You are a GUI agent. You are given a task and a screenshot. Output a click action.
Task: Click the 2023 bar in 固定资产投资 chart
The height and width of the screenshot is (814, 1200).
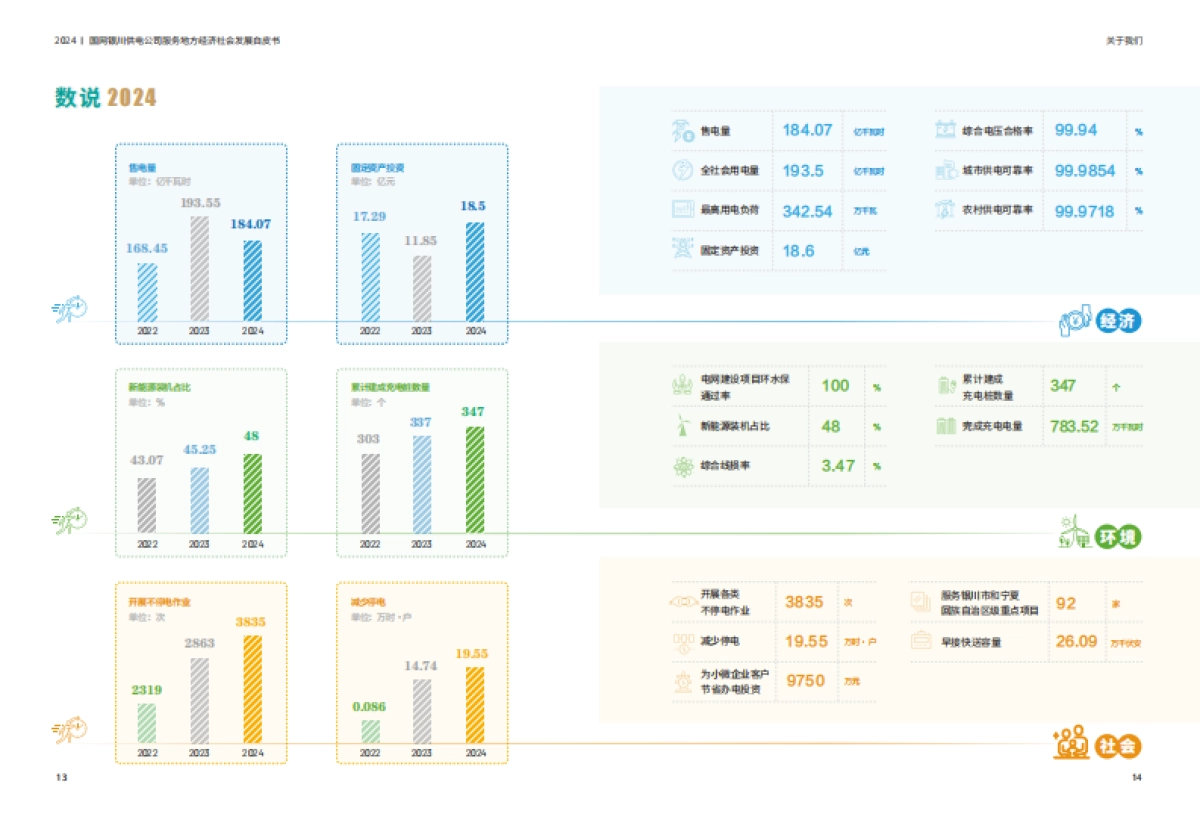pos(422,288)
